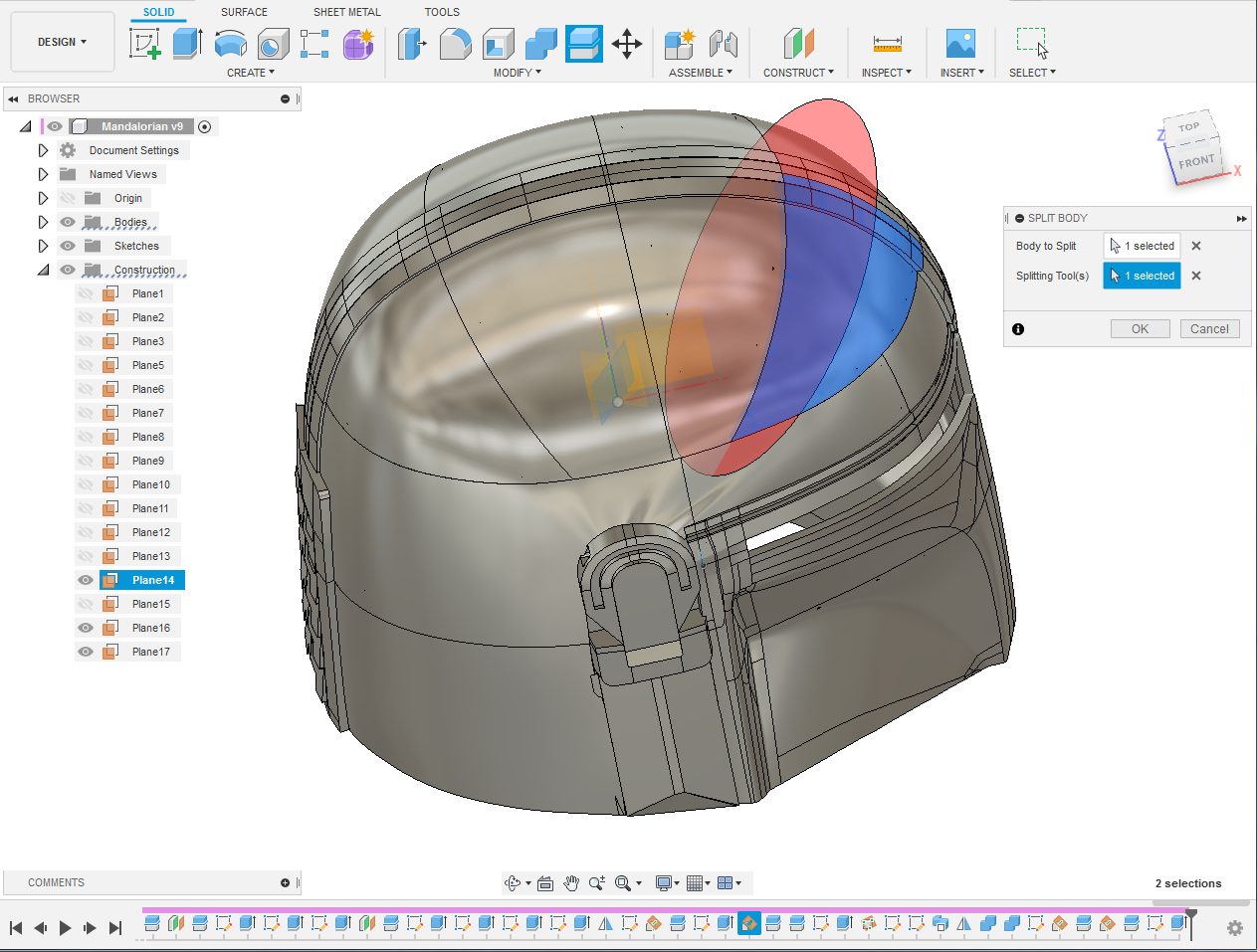Expand the Bodies folder in browser
Screen dimensions: 1257x952
43,222
